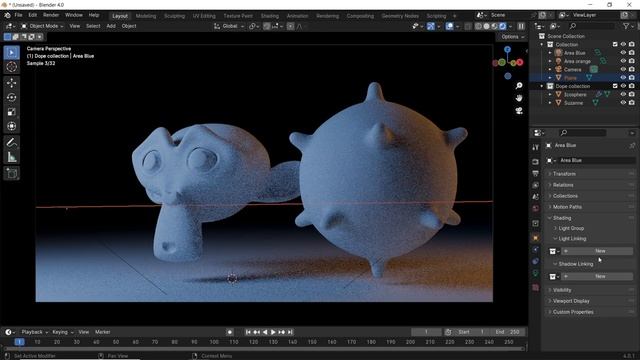Open the timeline Playback popover
The width and height of the screenshot is (640, 360).
pos(34,332)
